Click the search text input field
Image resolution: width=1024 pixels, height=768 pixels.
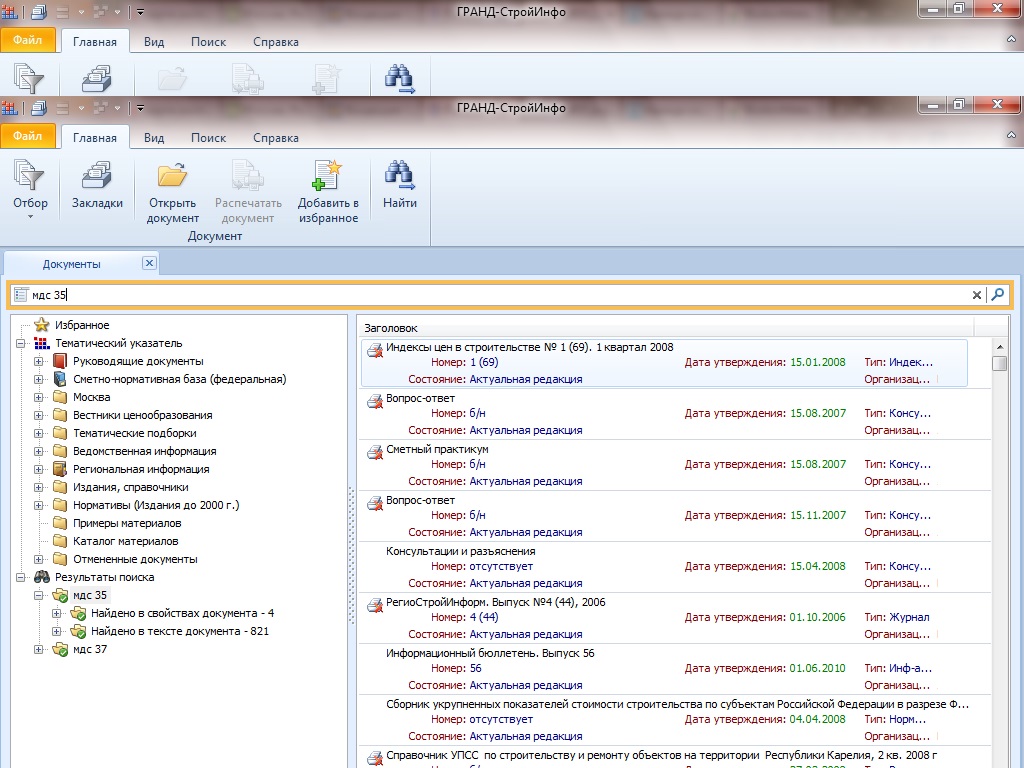pyautogui.click(x=500, y=295)
